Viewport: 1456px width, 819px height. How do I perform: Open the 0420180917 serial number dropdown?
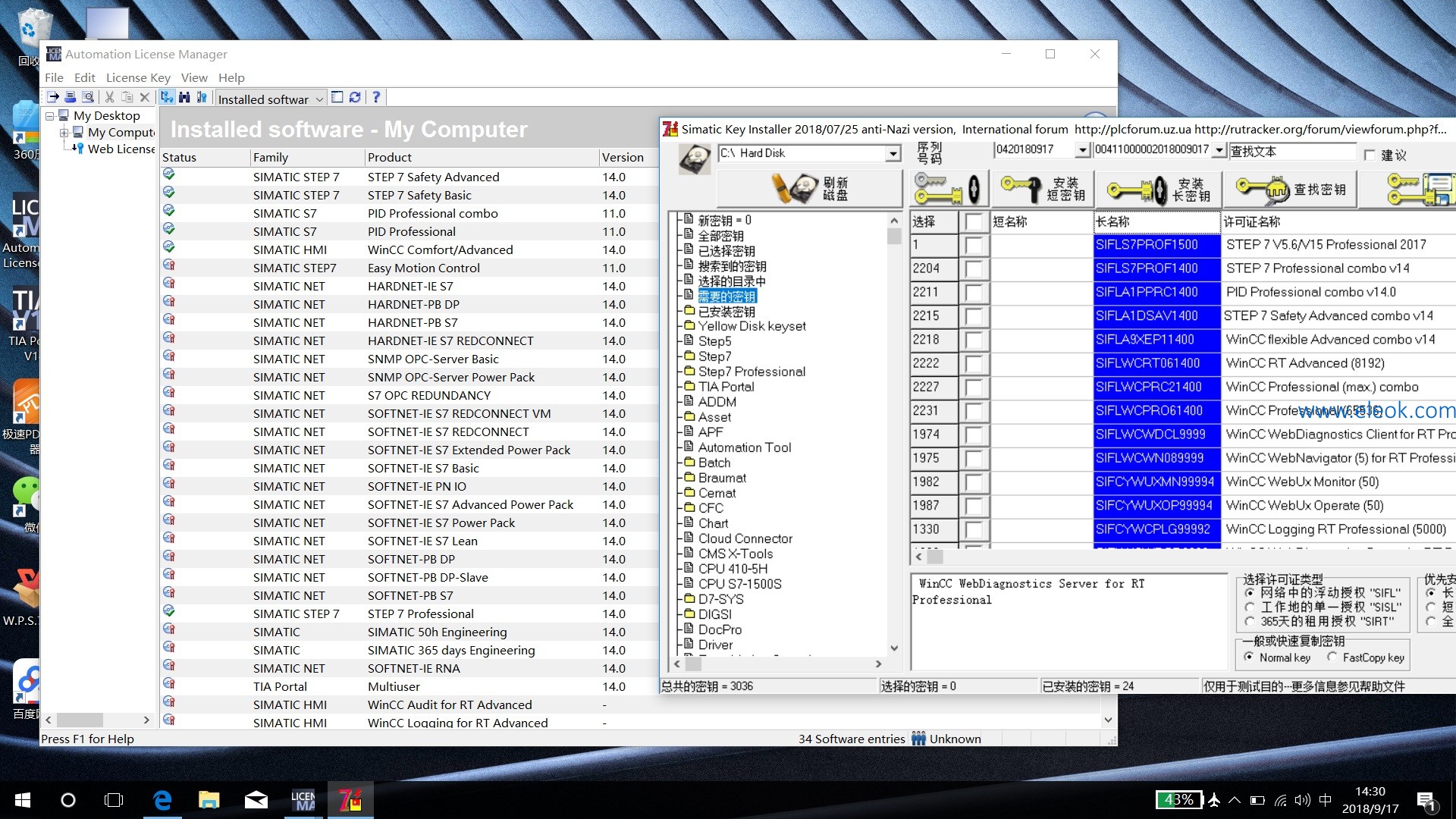(1083, 149)
